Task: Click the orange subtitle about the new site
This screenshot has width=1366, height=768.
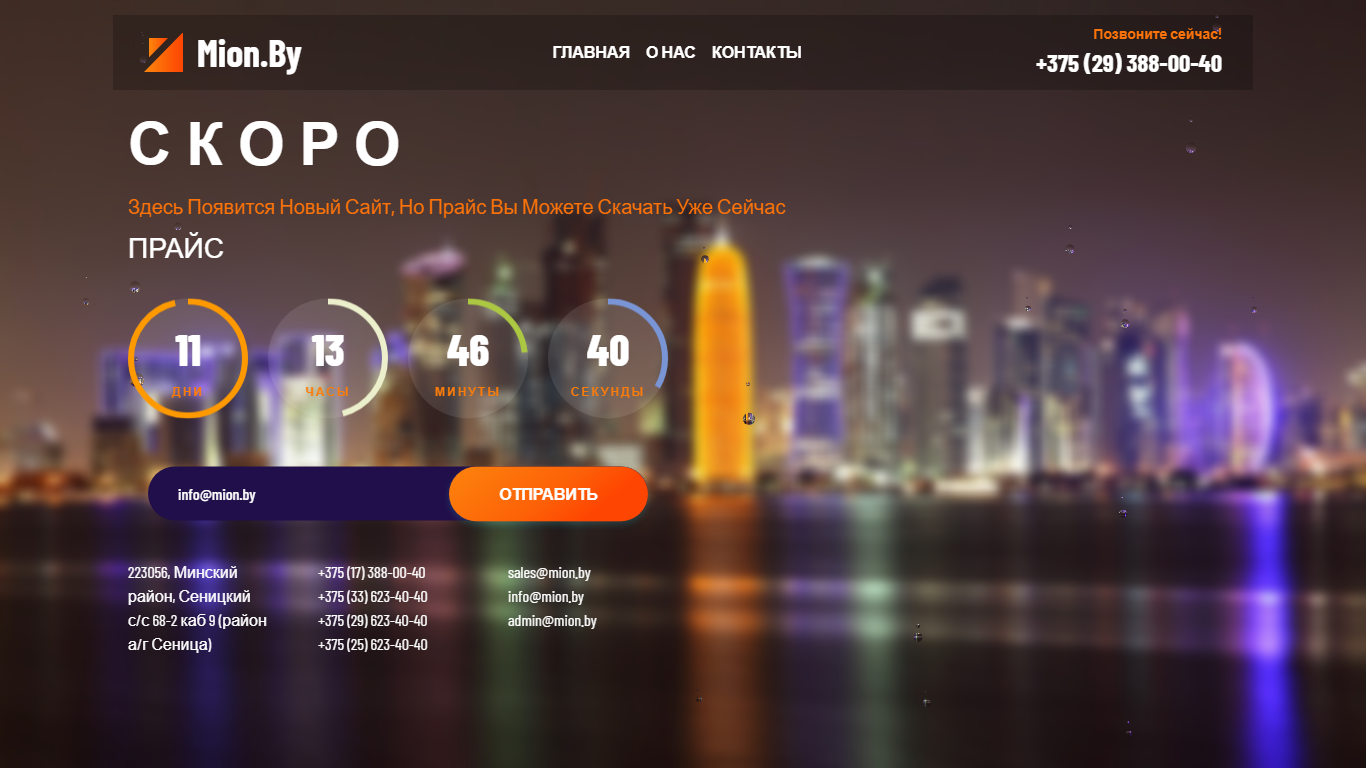Action: (457, 207)
